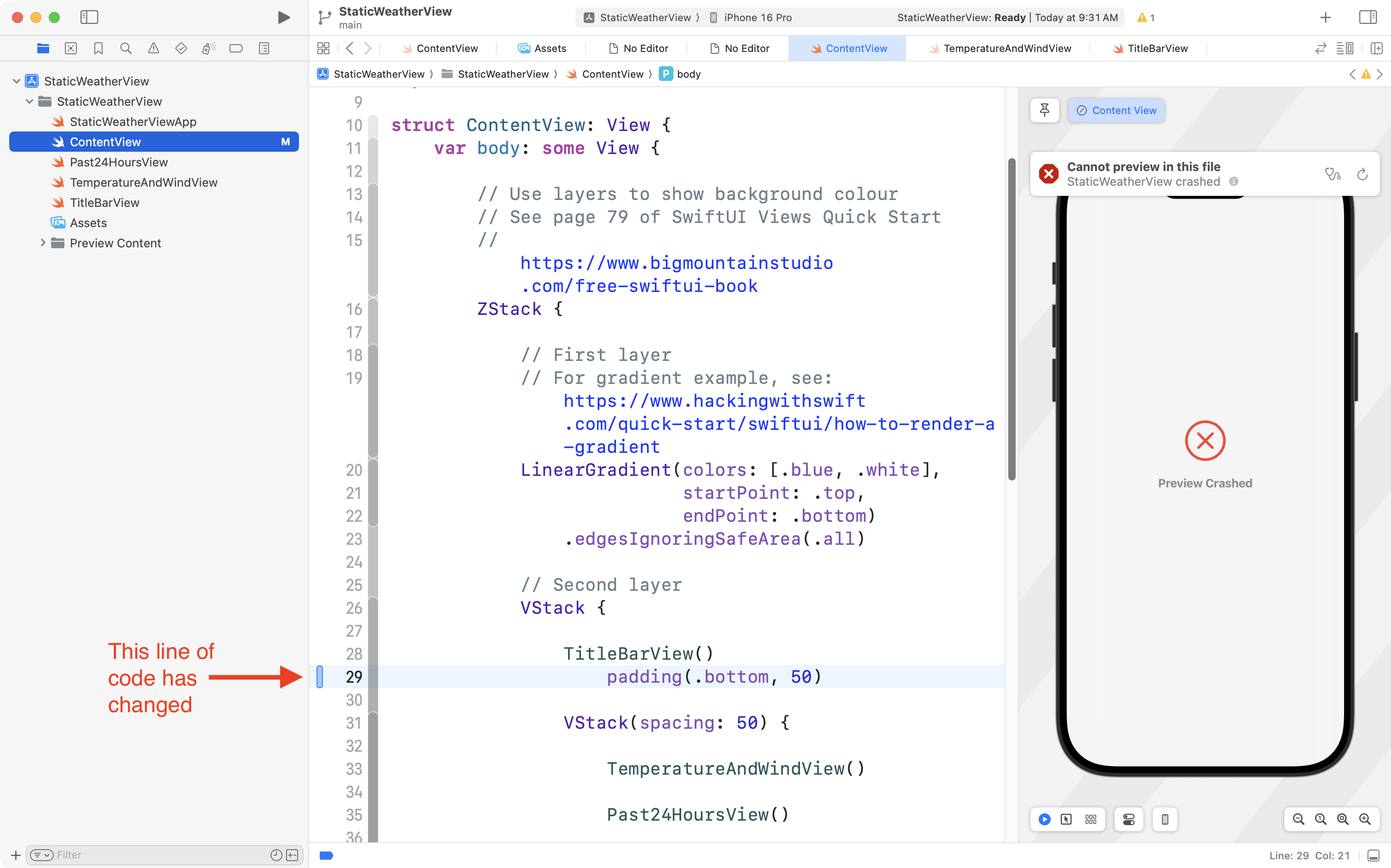
Task: Open the Issue navigator warning icon
Action: click(x=153, y=49)
